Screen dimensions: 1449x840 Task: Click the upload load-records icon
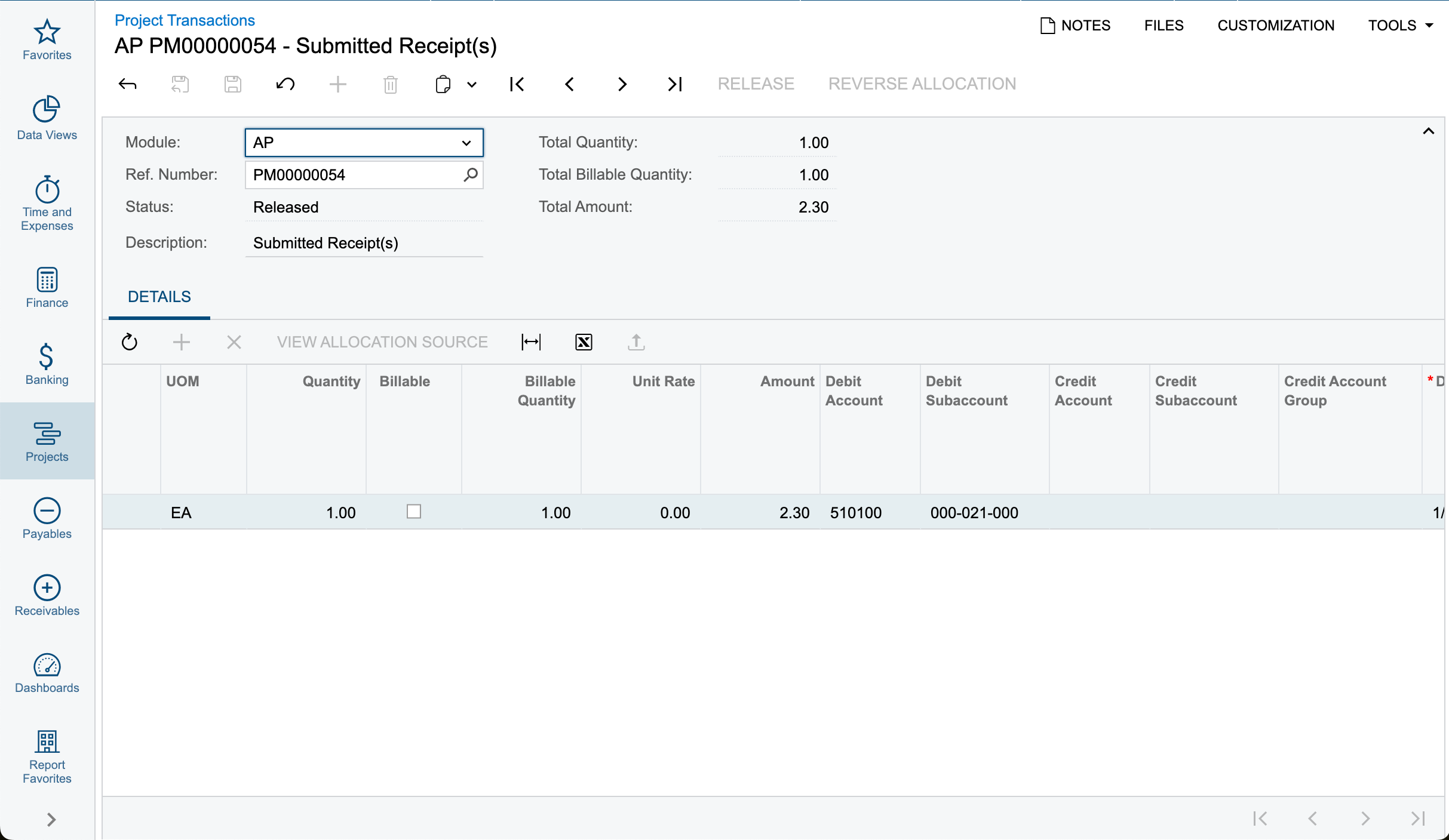coord(636,342)
